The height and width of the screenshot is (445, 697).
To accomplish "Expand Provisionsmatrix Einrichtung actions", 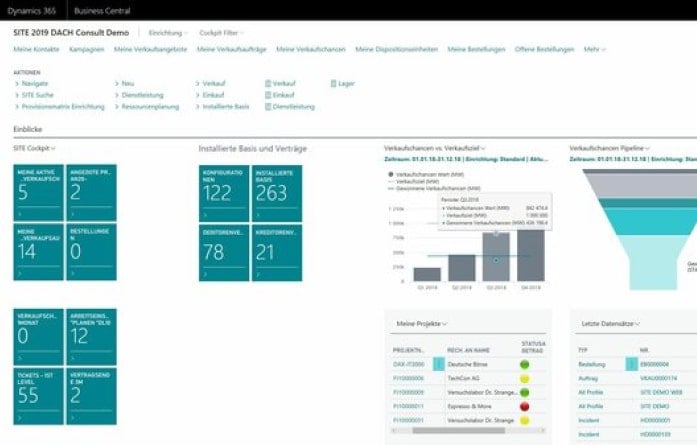I will pyautogui.click(x=60, y=107).
